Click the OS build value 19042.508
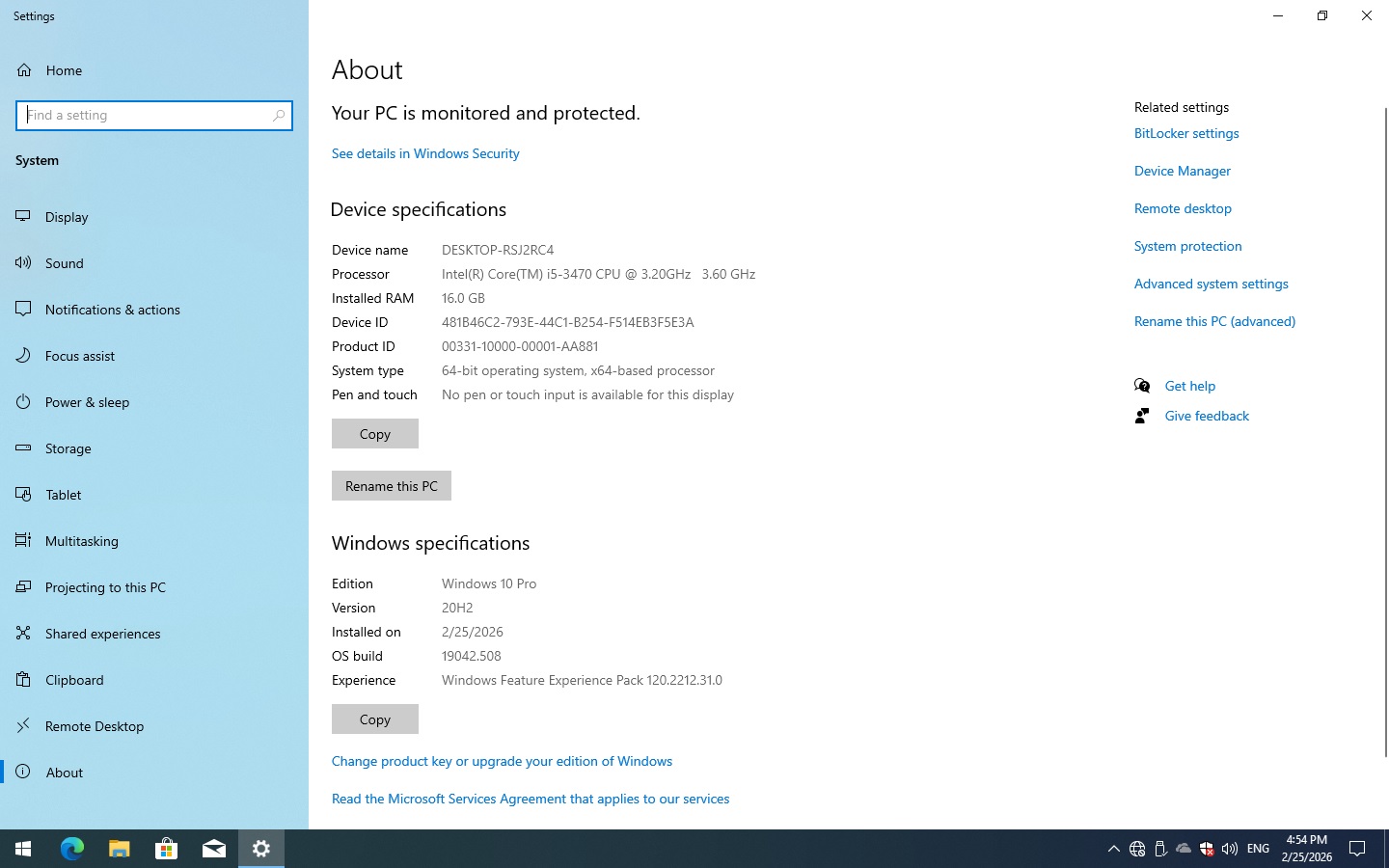Viewport: 1389px width, 868px height. (472, 656)
